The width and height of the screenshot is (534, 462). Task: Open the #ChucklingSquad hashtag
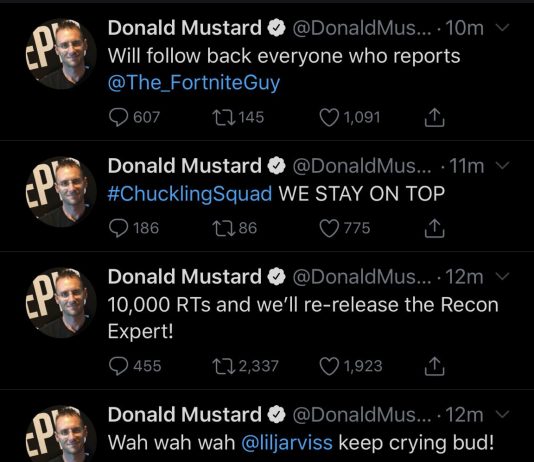[190, 194]
